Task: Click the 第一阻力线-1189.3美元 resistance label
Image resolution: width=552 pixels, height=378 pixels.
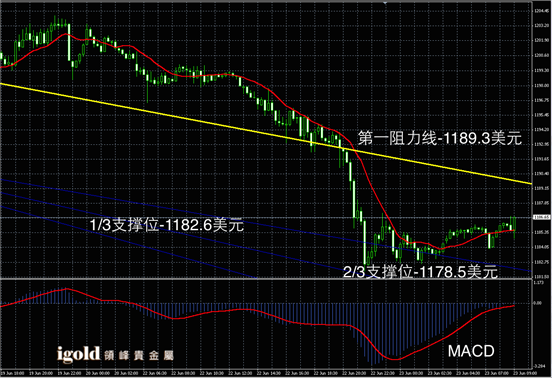Action: [440, 138]
